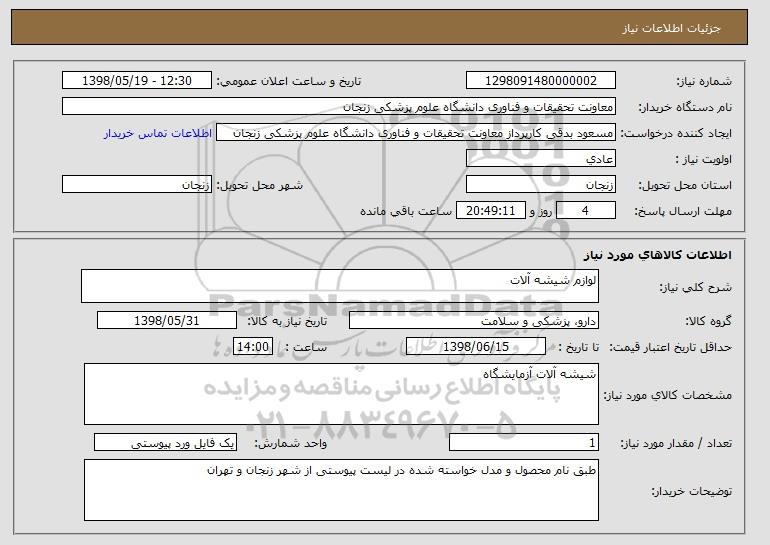
Task: Select the شهر محل تحویل field
Action: point(137,185)
